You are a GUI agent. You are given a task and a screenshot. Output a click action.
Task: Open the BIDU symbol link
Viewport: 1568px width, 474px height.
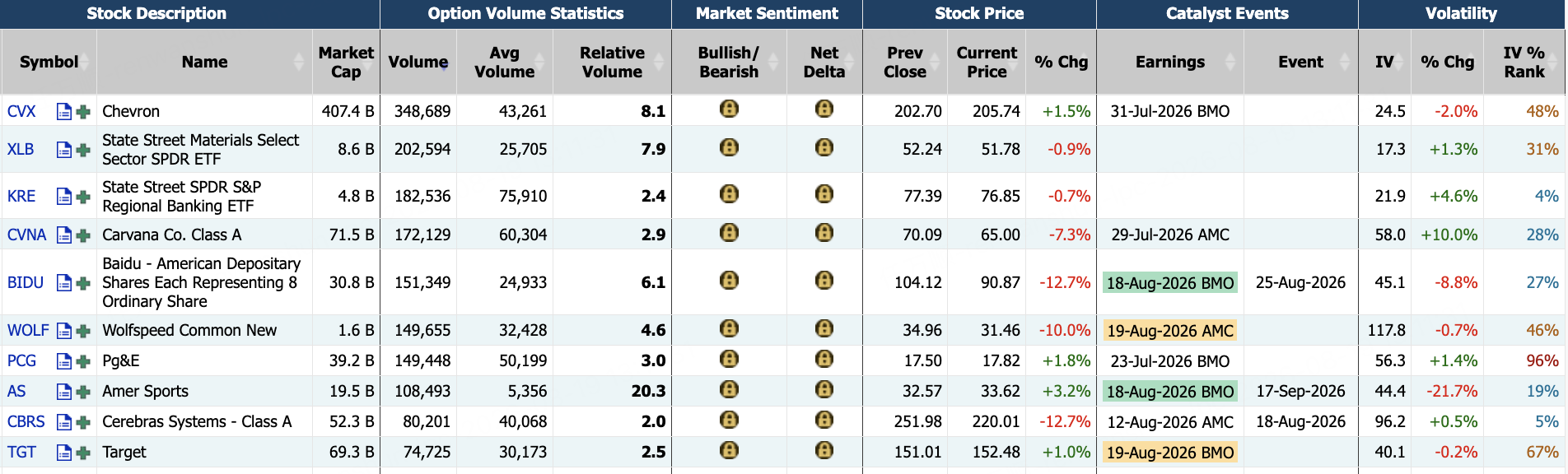tap(26, 282)
